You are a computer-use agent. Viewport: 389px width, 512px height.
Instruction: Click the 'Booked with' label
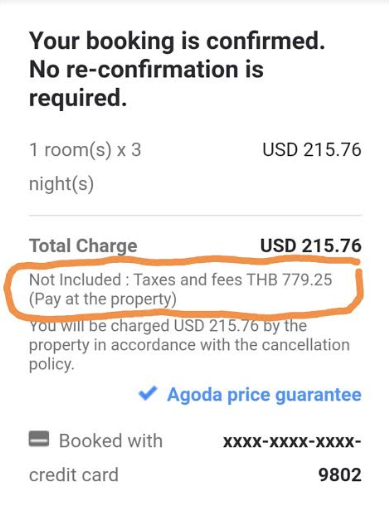click(x=111, y=441)
